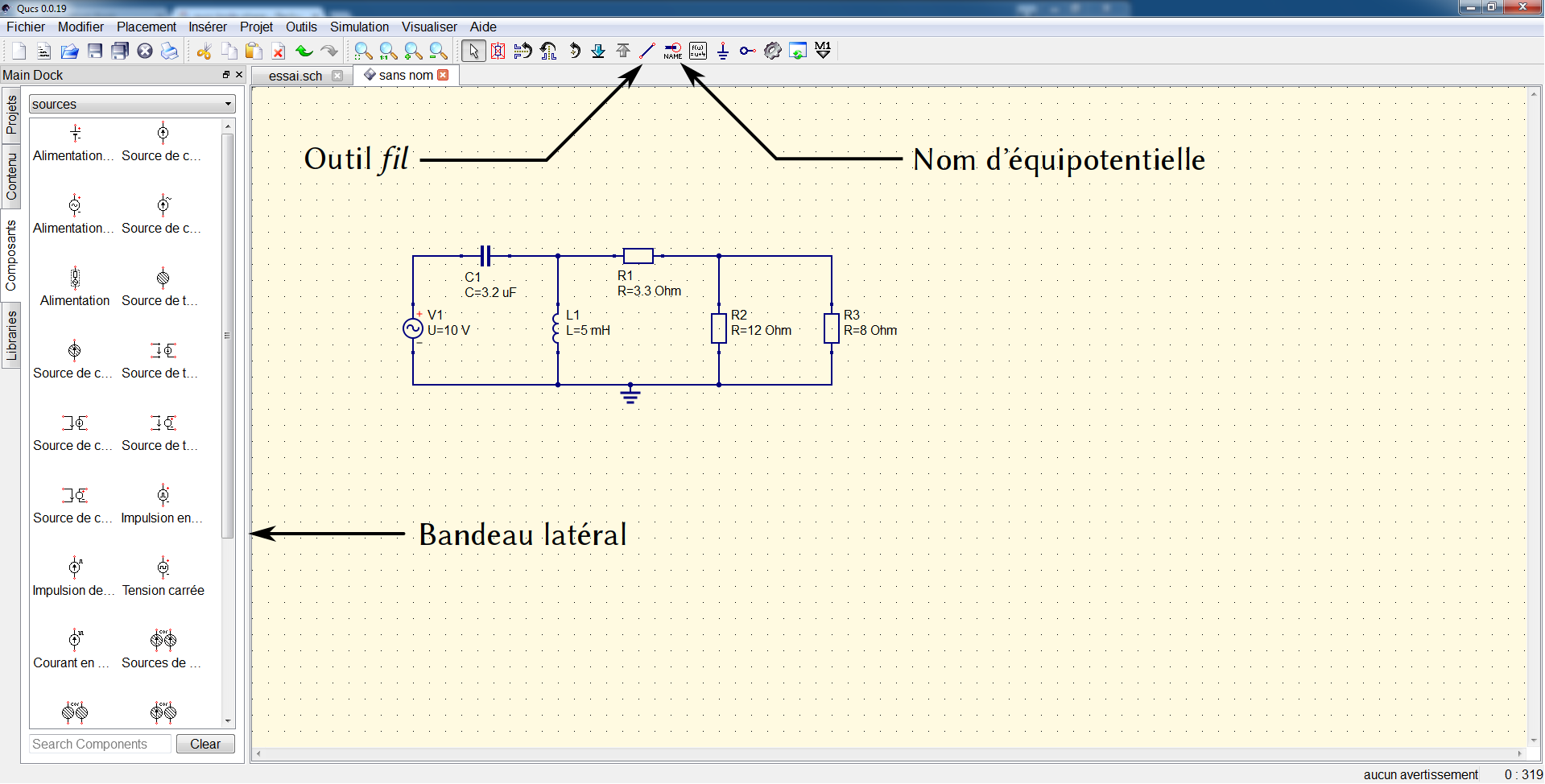Run the simulation with gear icon
This screenshot has height=784, width=1545.
(773, 52)
